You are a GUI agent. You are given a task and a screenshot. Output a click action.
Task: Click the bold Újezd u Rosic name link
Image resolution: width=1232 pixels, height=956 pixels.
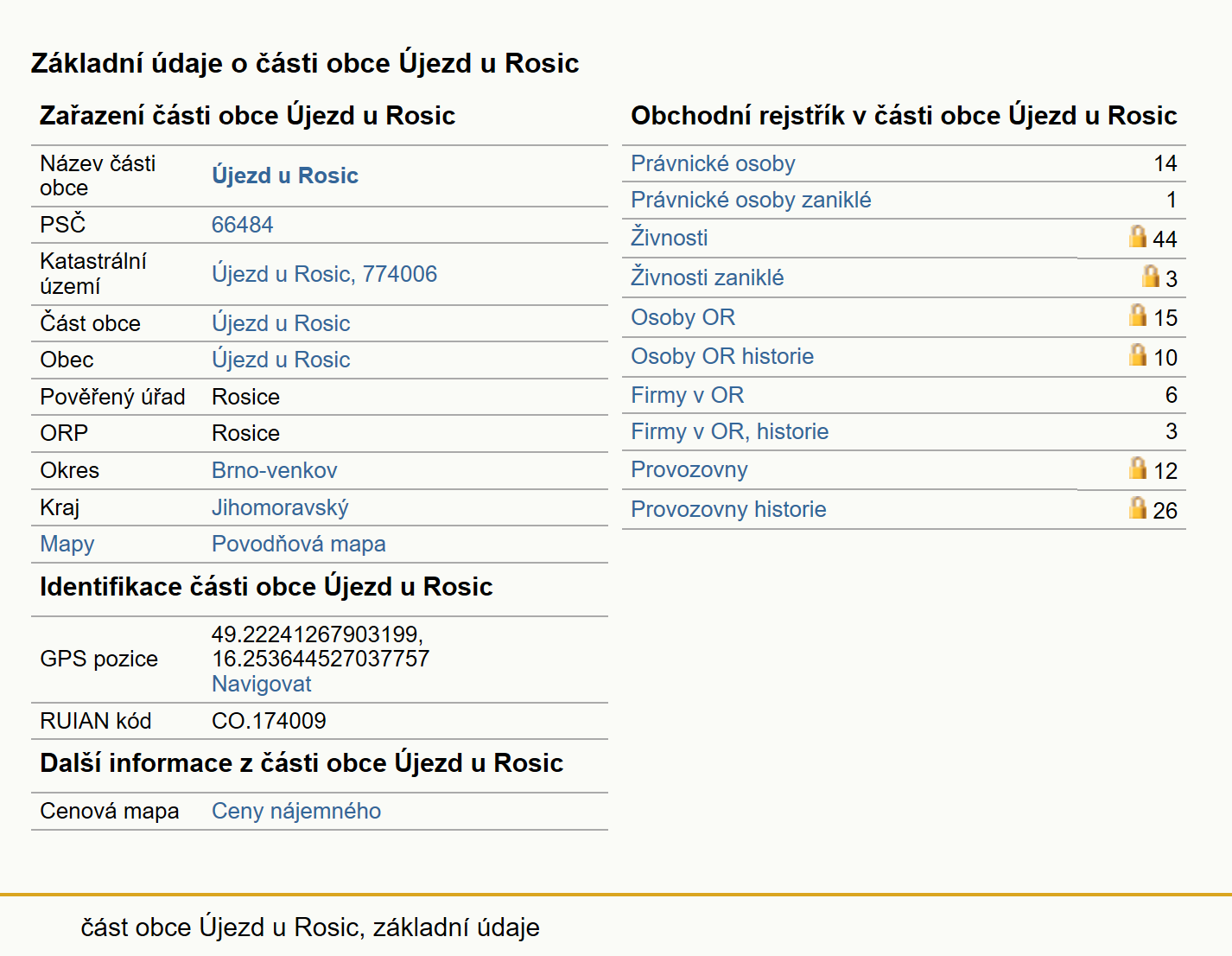(284, 175)
